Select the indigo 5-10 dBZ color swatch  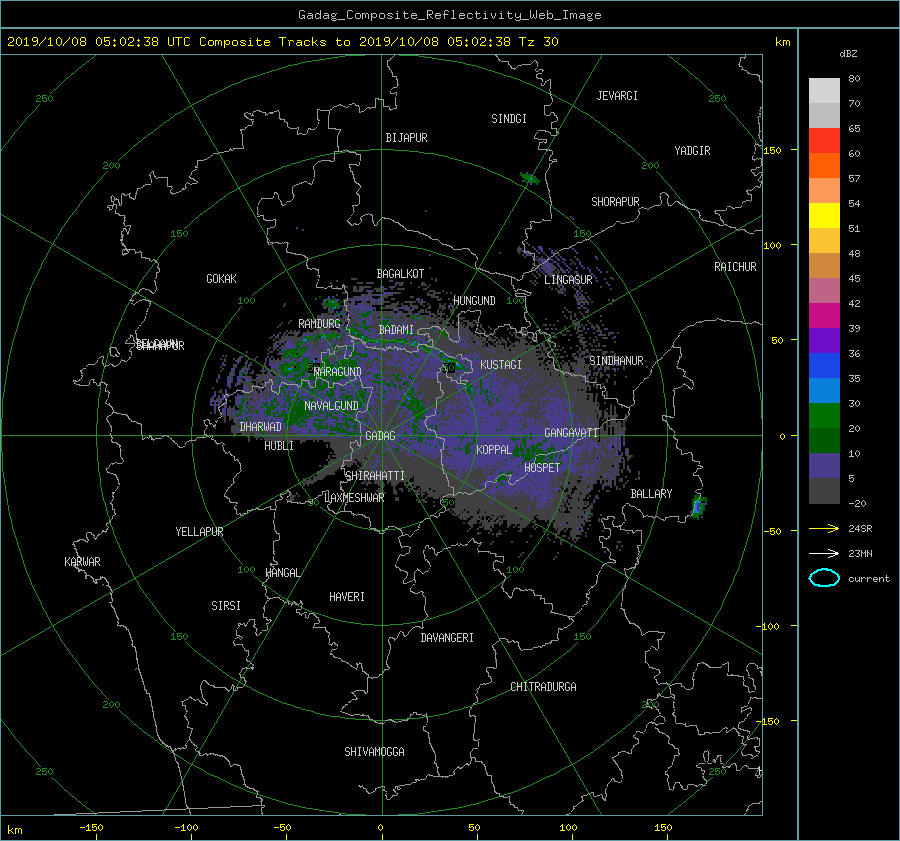point(824,466)
